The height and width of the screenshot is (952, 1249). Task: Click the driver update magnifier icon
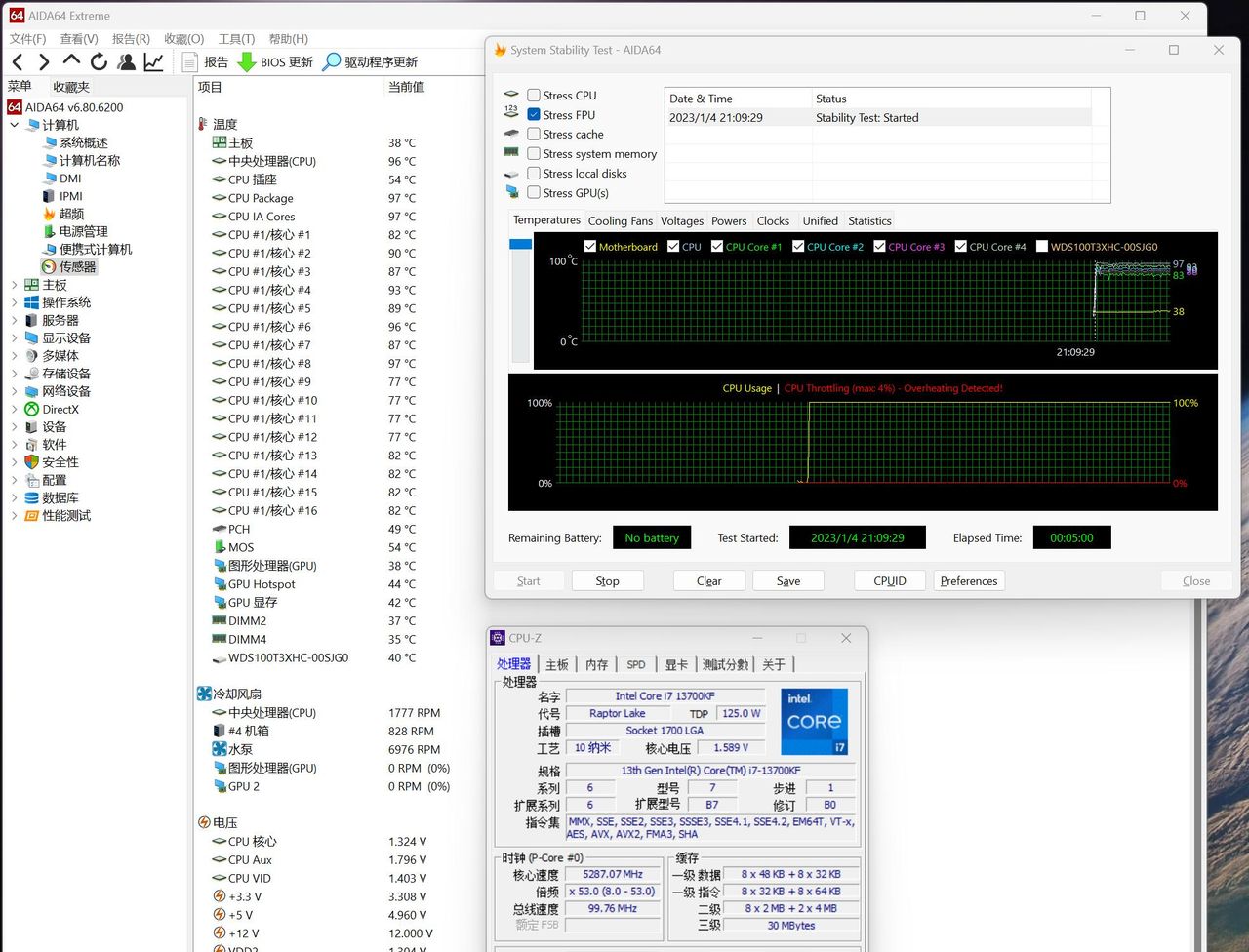click(332, 61)
